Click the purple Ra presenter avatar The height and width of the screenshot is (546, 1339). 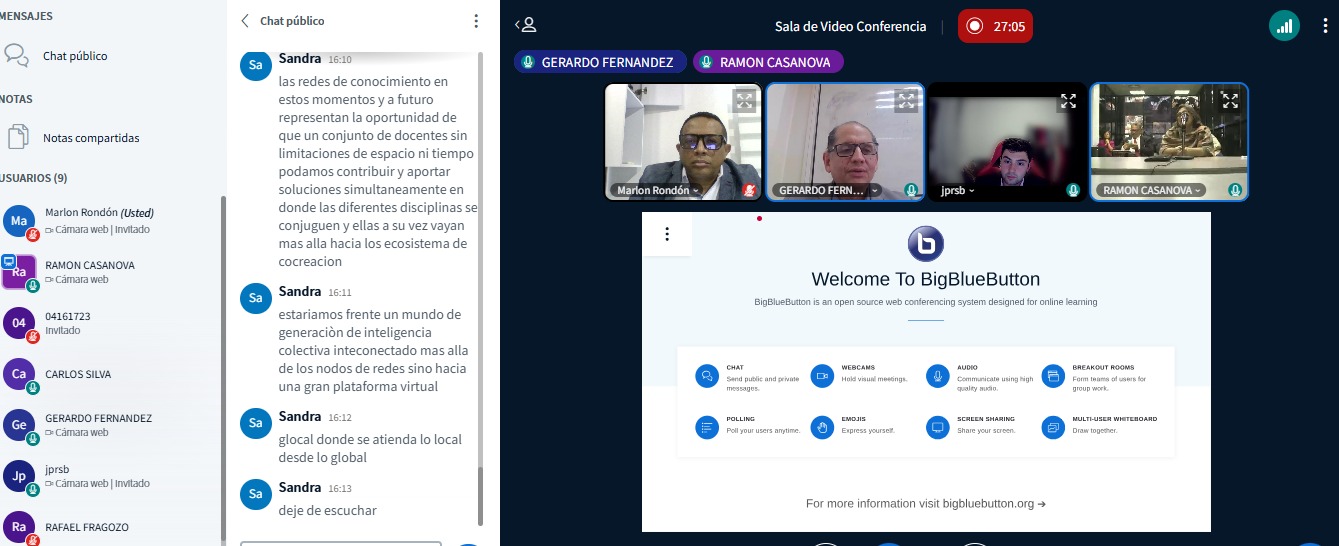point(19,272)
